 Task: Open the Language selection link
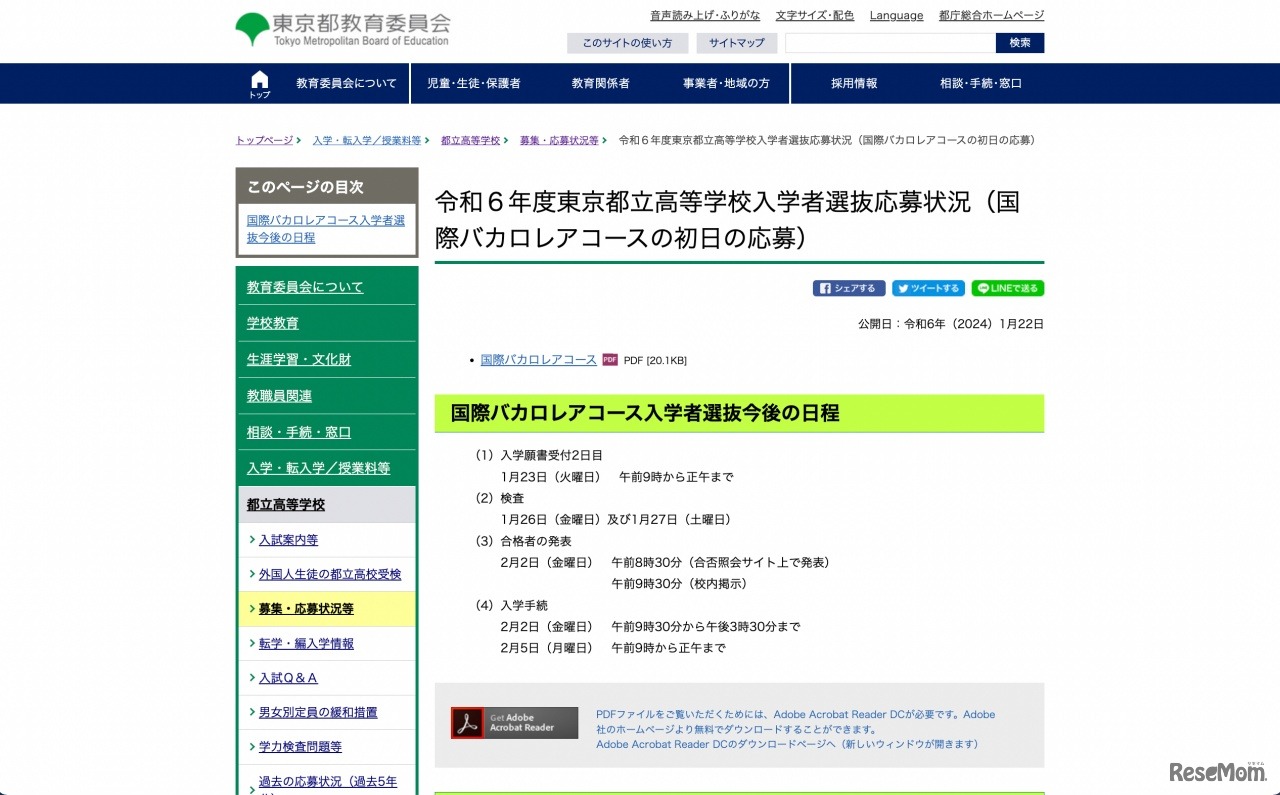click(896, 15)
